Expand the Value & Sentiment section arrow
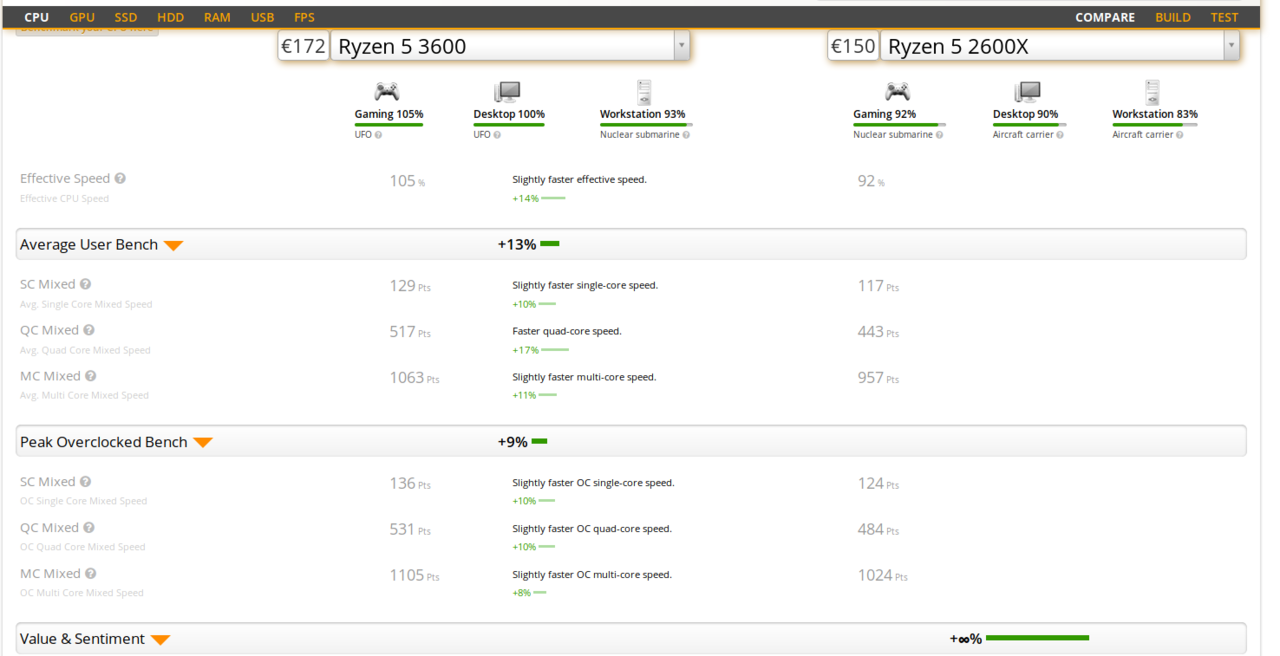The height and width of the screenshot is (656, 1280). [x=160, y=640]
